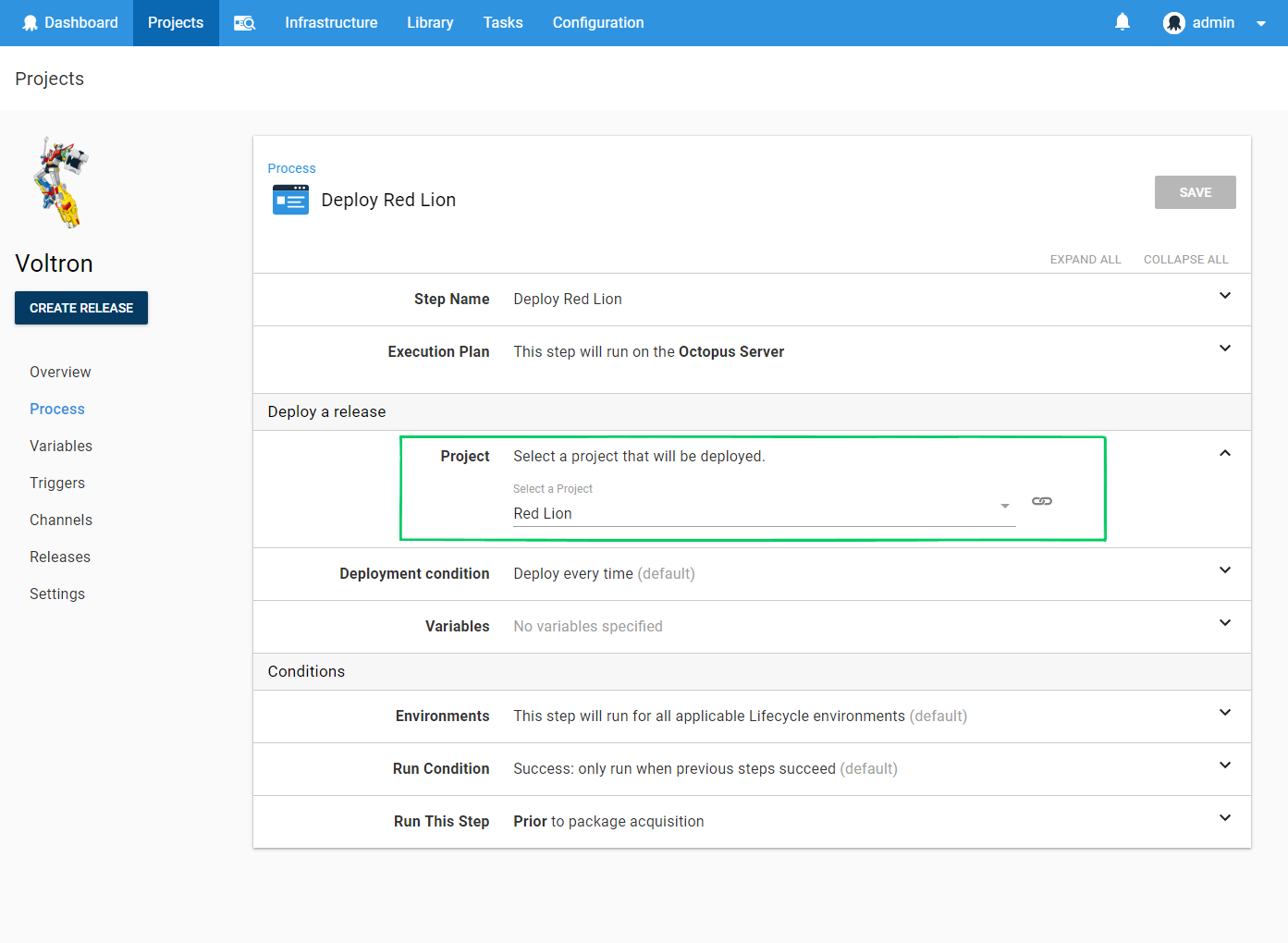Open the Select a Project dropdown

coord(1004,507)
